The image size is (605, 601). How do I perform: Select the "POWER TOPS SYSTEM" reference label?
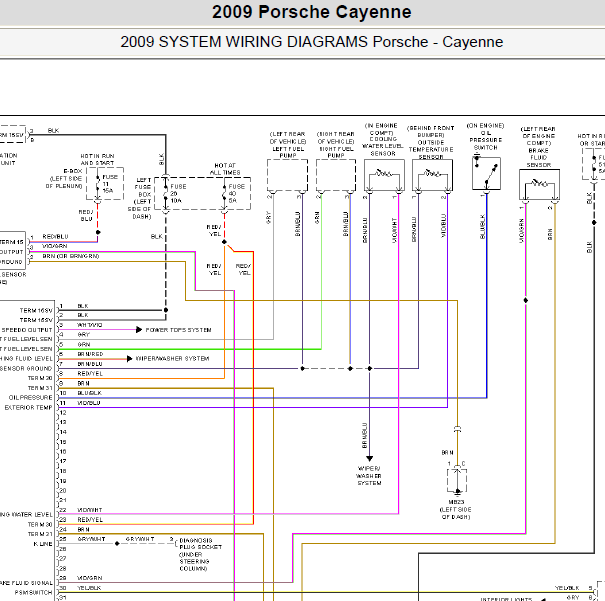pos(178,330)
